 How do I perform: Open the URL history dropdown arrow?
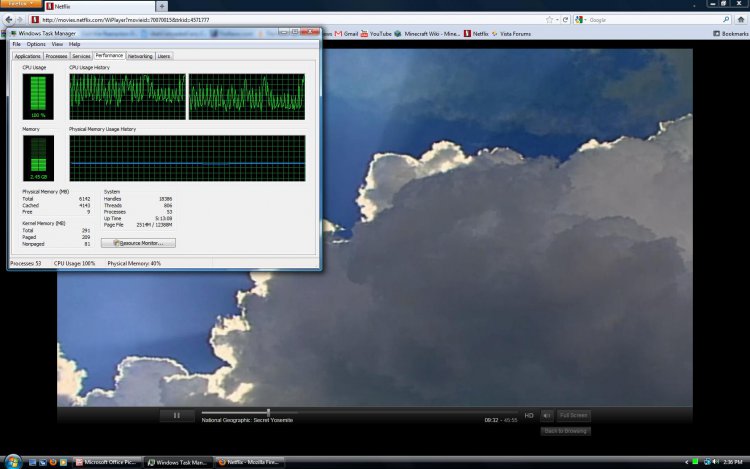(557, 20)
